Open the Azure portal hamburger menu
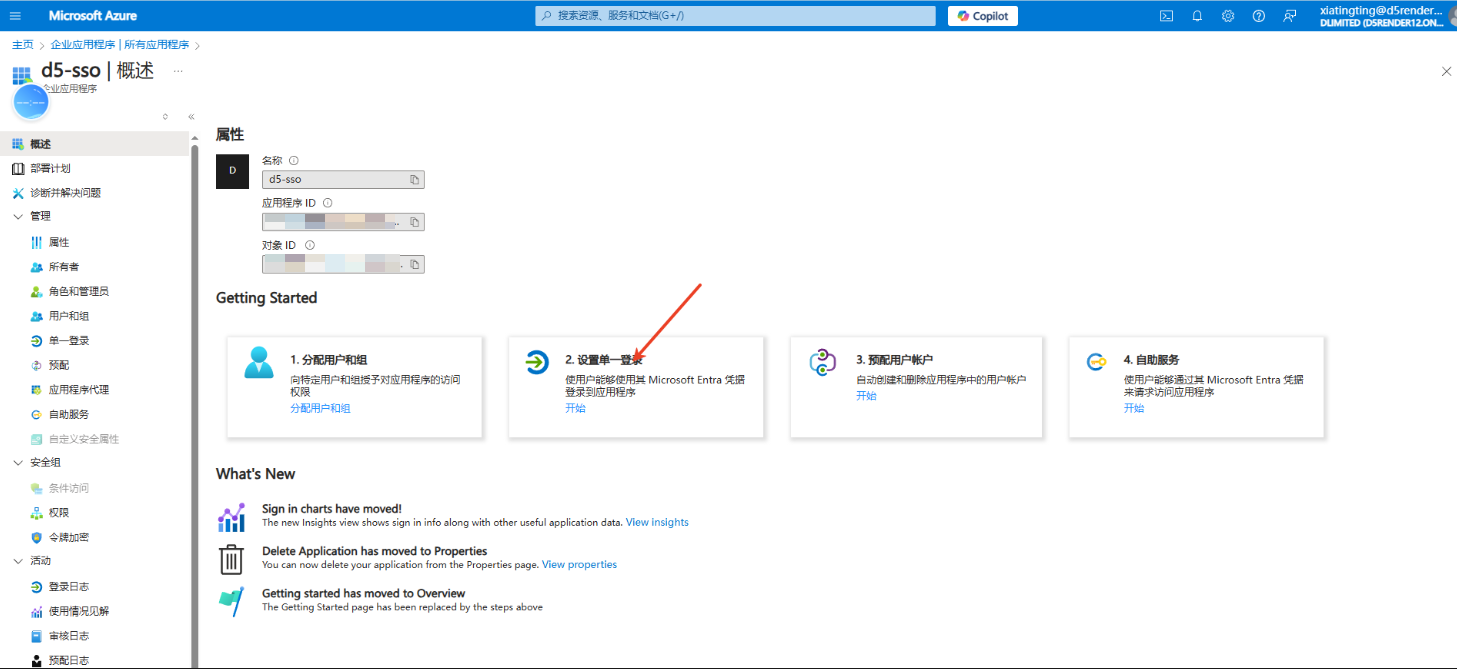 click(x=15, y=16)
